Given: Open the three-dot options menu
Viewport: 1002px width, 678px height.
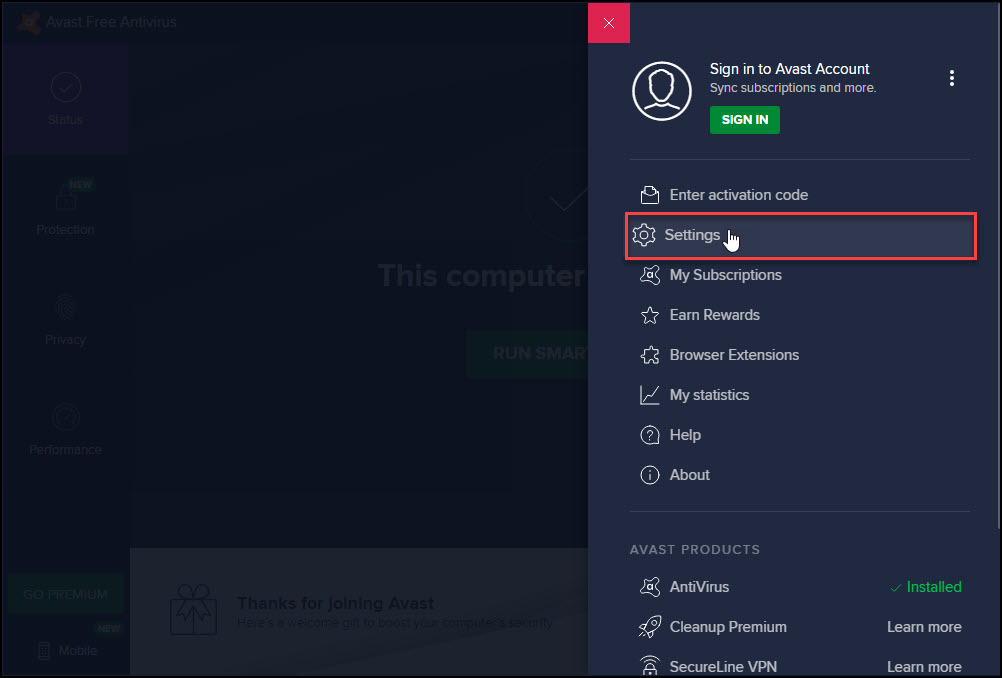Looking at the screenshot, I should (x=951, y=77).
